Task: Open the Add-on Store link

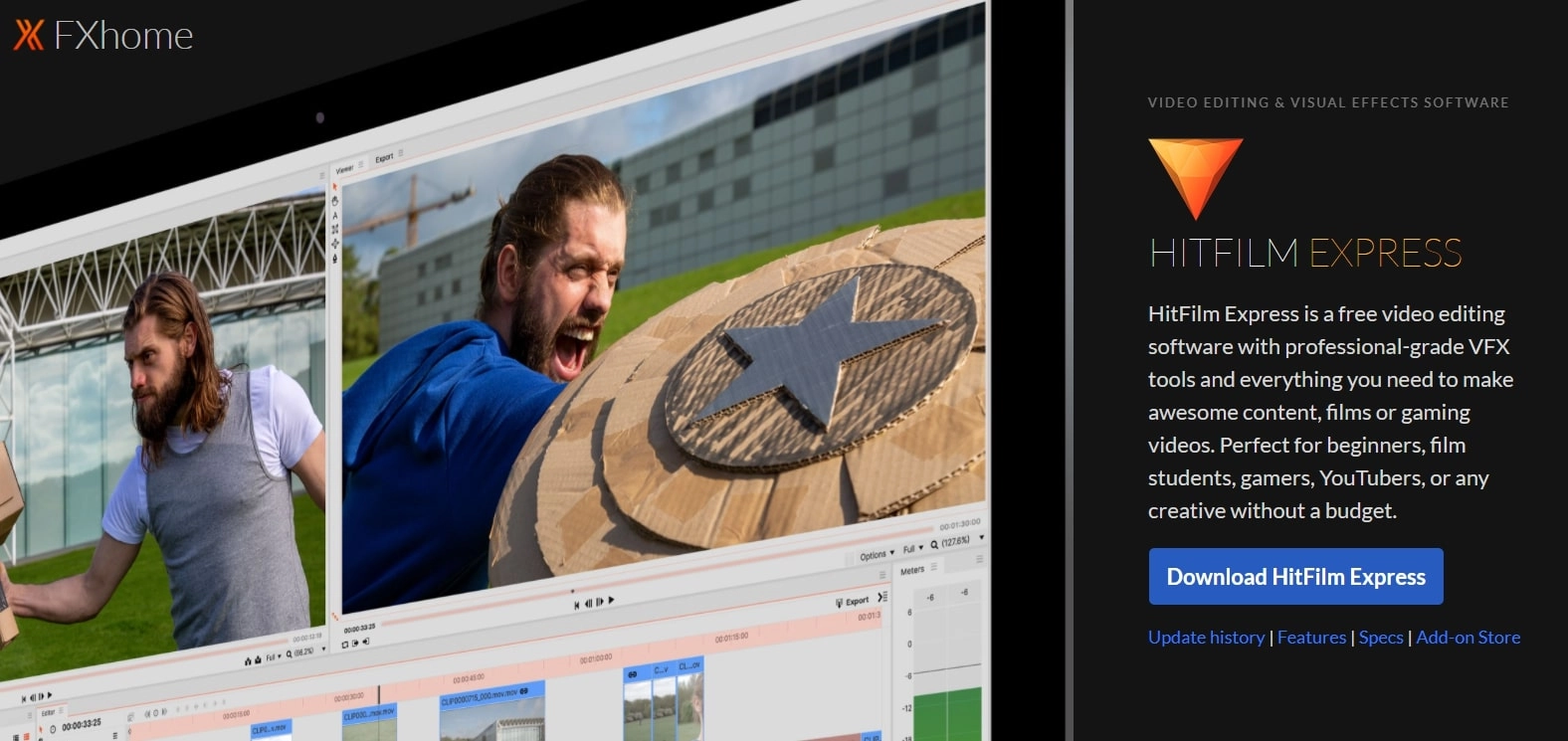Action: point(1468,638)
